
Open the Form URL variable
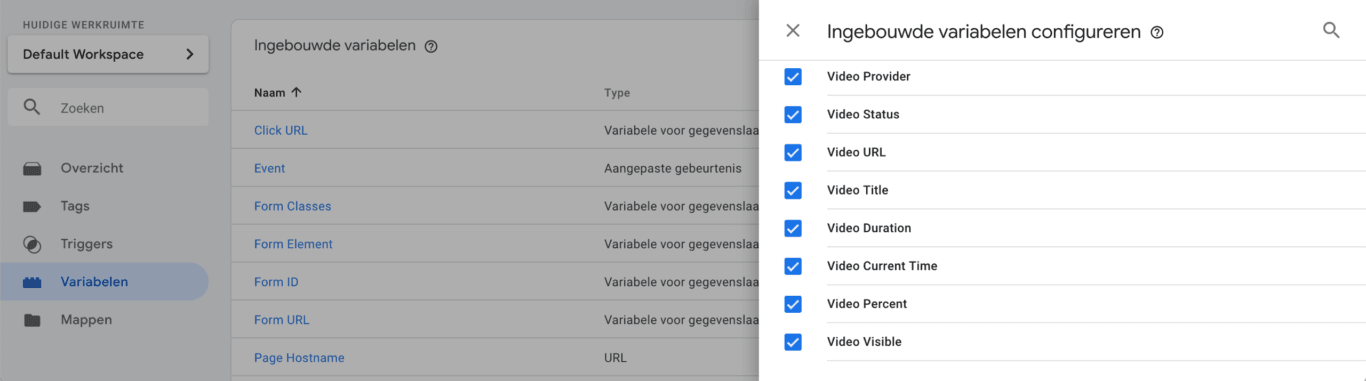click(x=281, y=320)
